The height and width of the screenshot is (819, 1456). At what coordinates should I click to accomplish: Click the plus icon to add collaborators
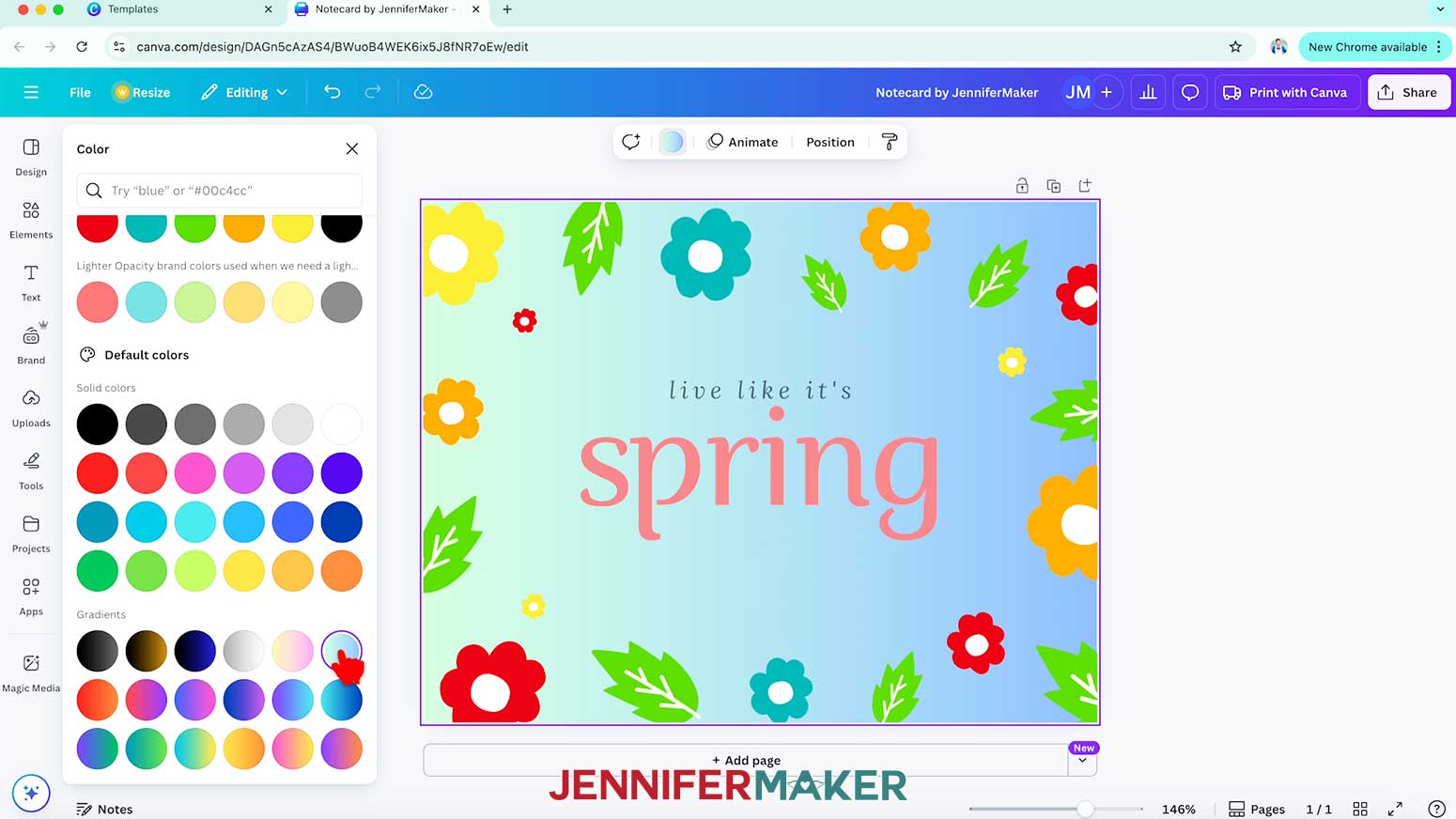1107,92
